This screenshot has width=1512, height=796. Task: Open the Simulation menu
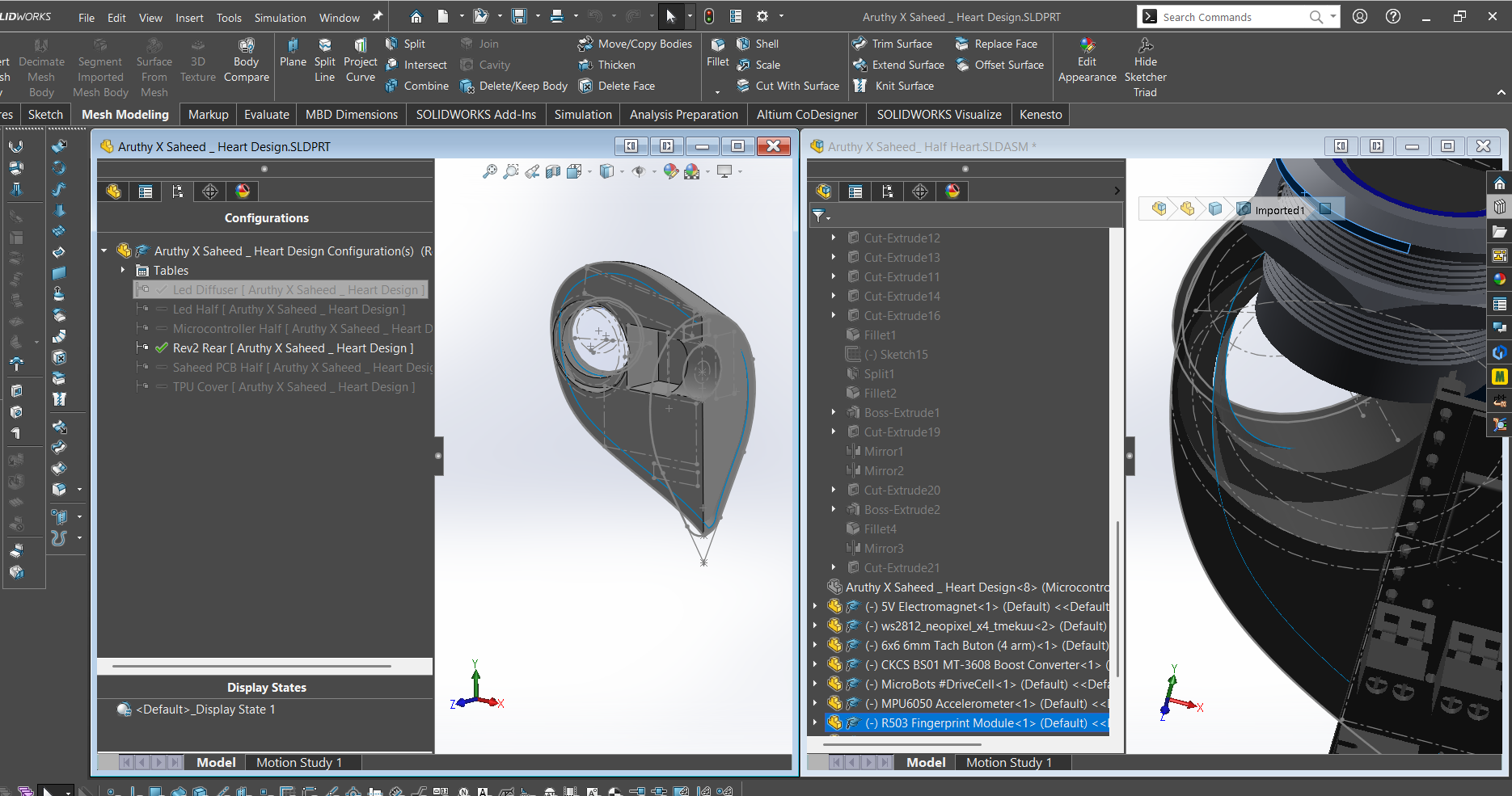click(x=280, y=18)
